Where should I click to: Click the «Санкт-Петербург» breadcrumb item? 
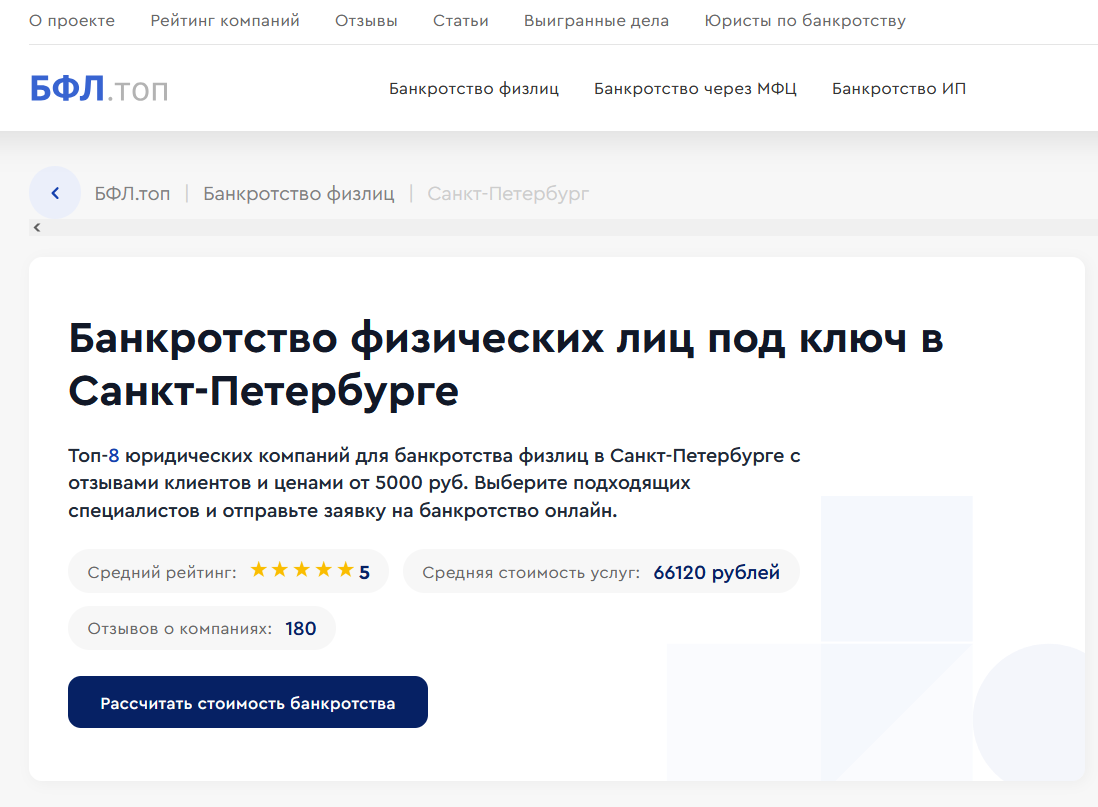pyautogui.click(x=508, y=193)
